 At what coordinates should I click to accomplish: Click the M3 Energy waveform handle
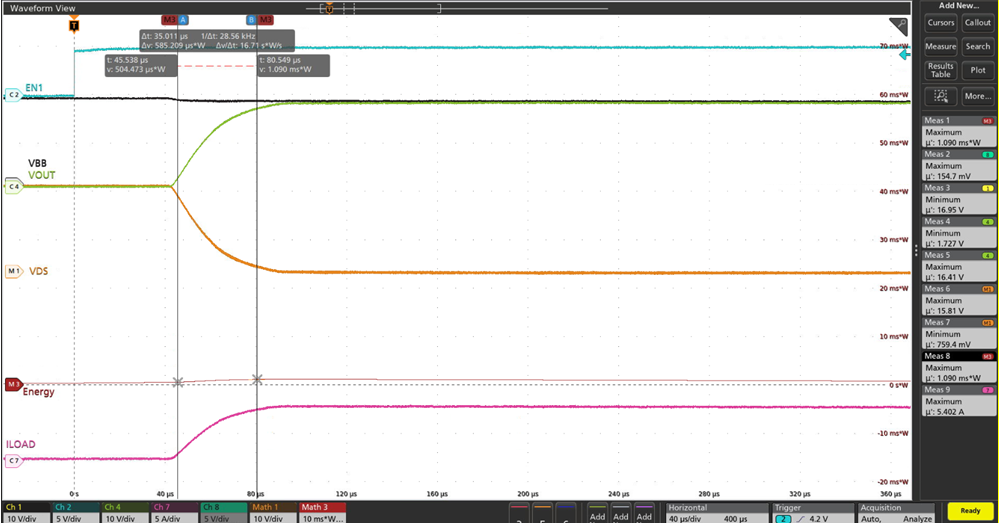[x=13, y=384]
